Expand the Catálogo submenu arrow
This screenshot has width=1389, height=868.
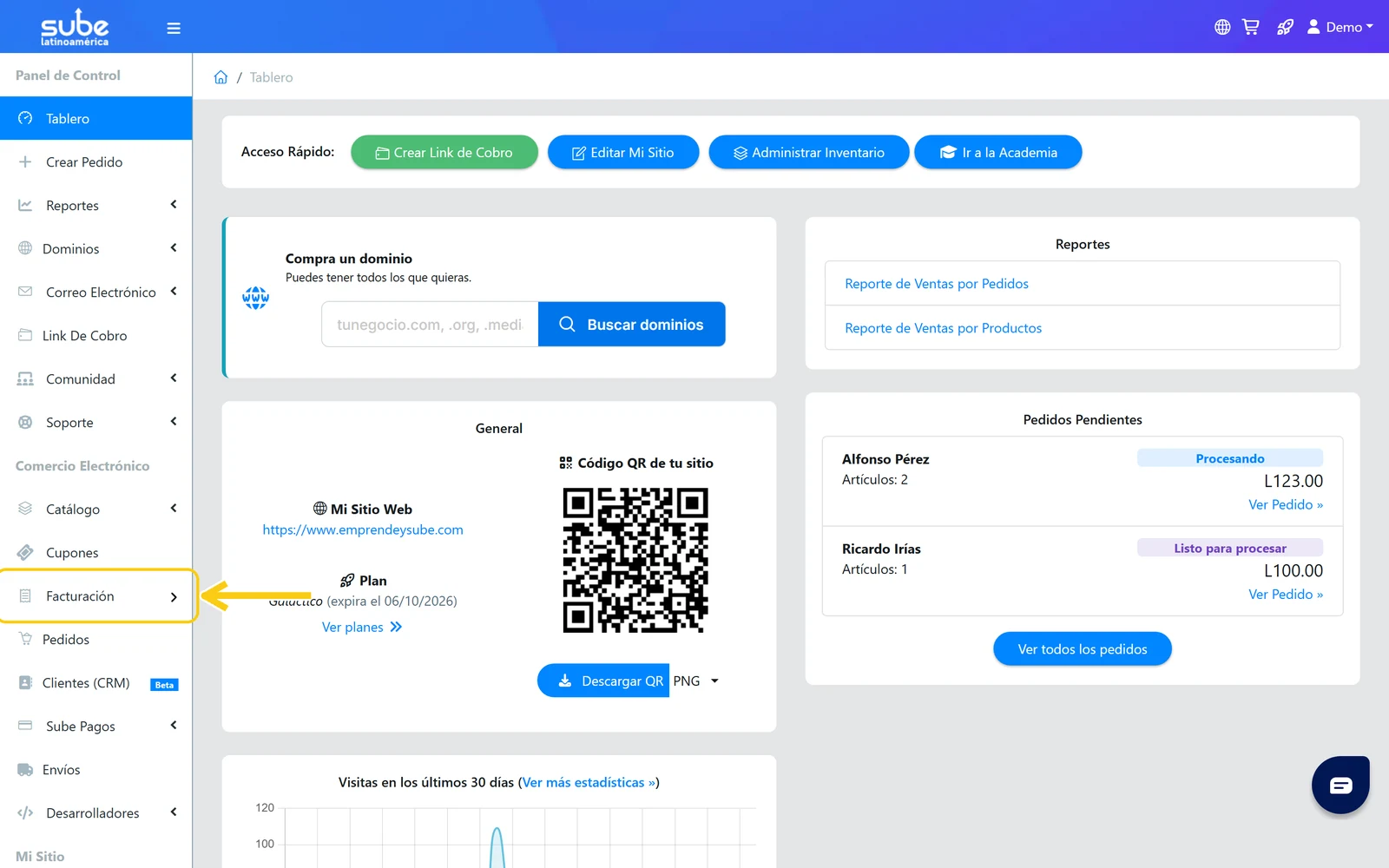pos(174,509)
